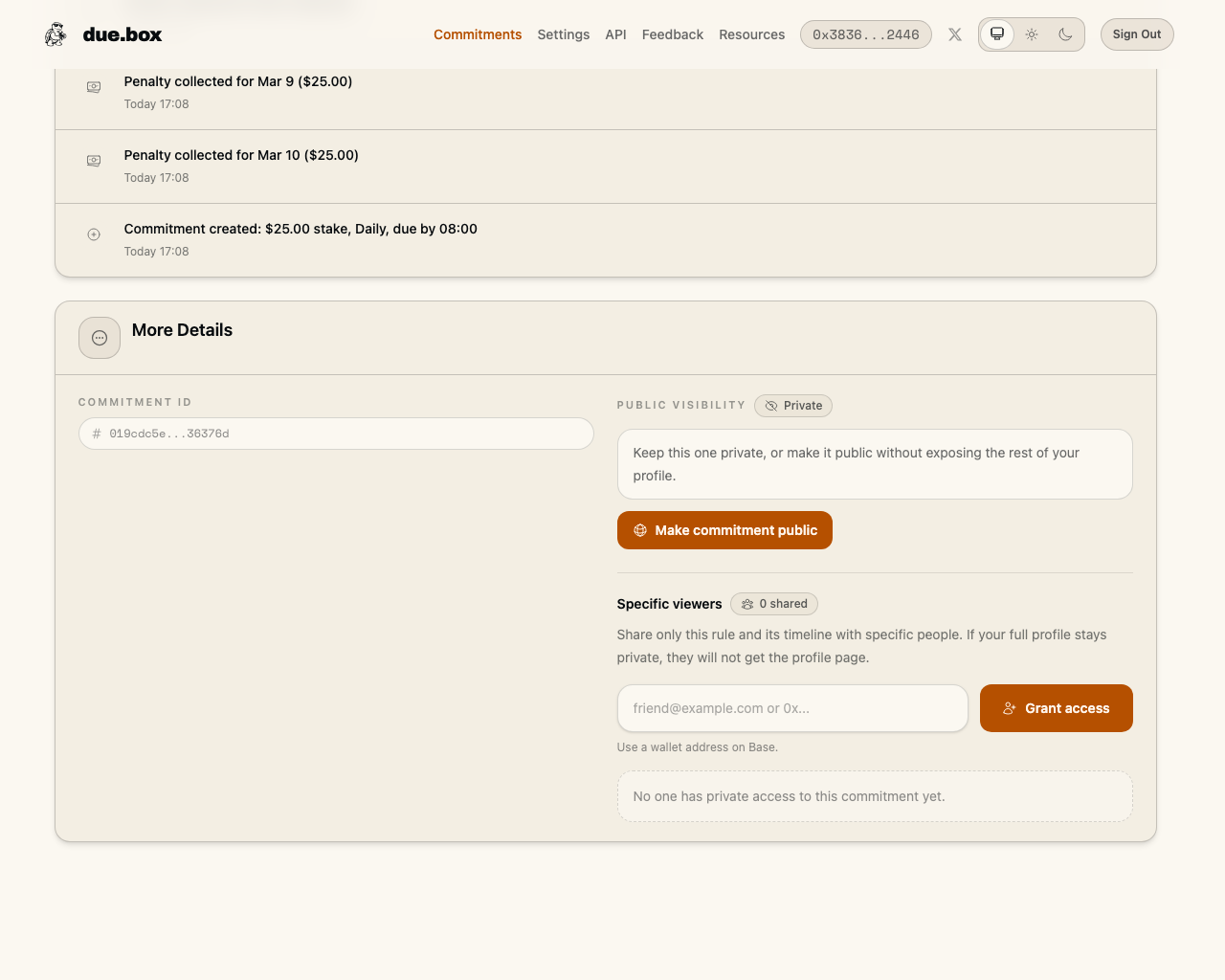
Task: Click the due.box mascot logo icon
Action: pos(56,34)
